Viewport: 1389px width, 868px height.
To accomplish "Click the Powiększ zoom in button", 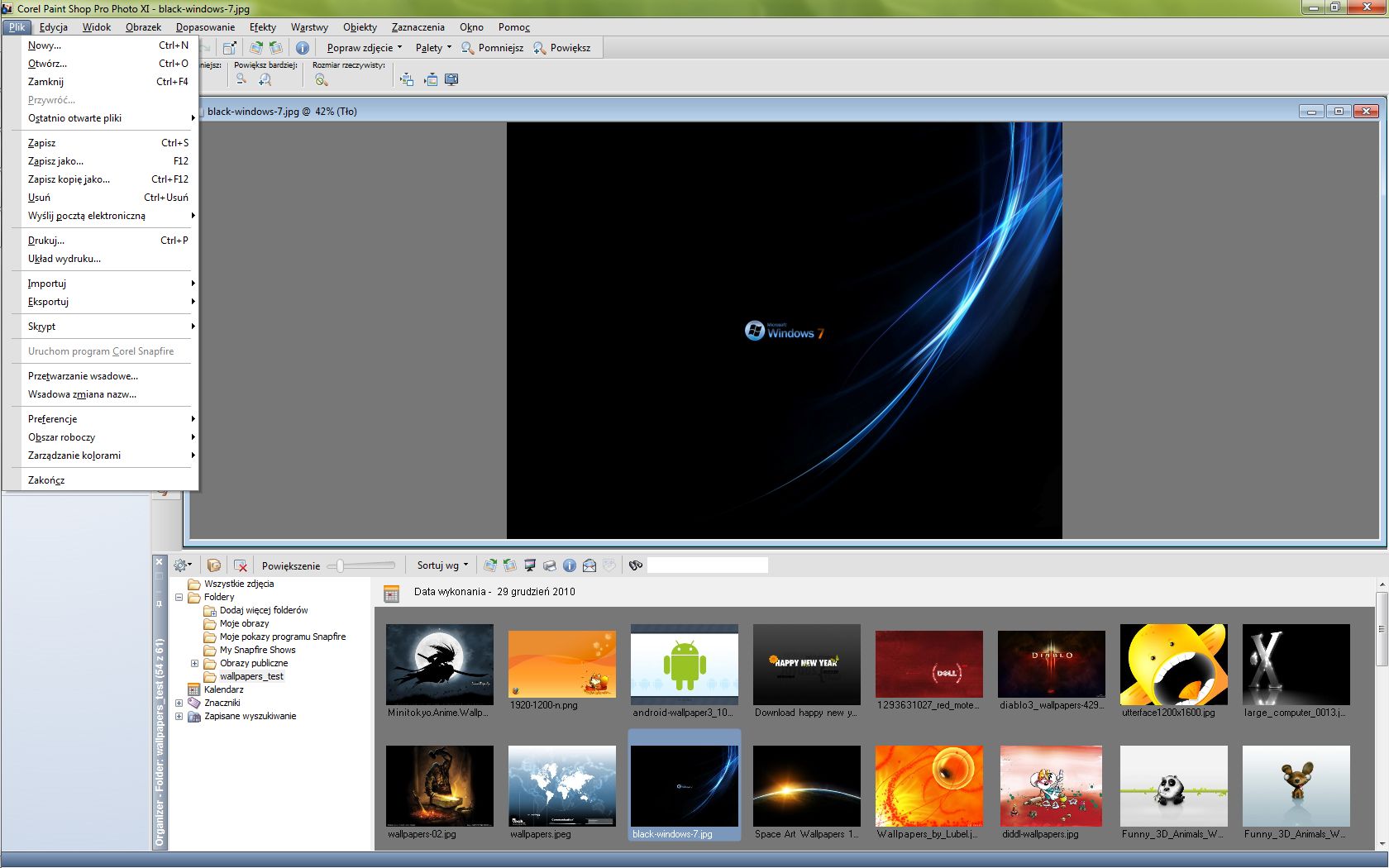I will coord(562,48).
